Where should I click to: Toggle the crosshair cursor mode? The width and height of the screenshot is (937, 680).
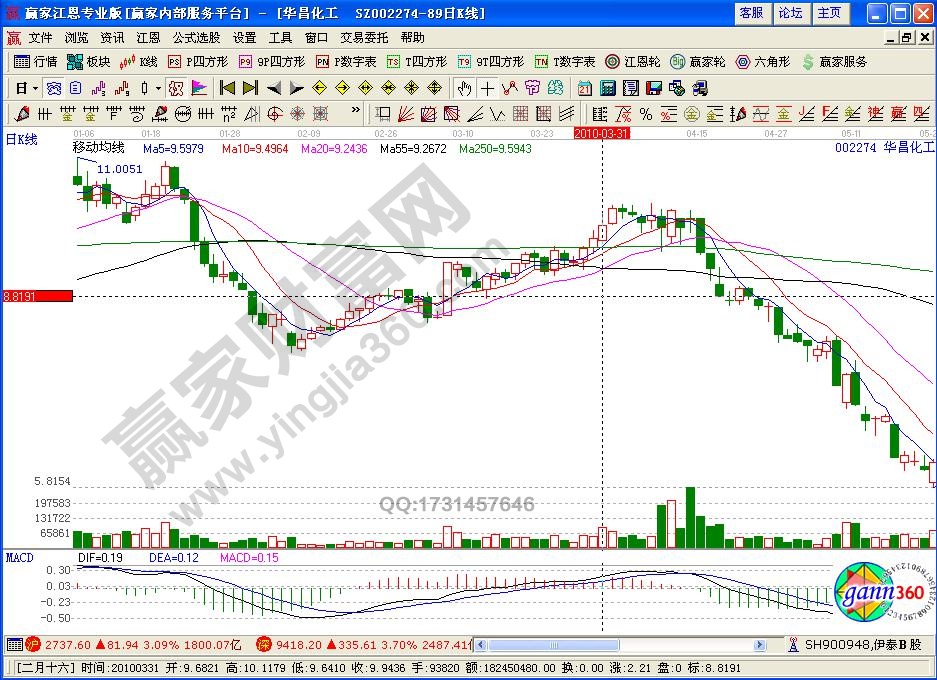487,88
